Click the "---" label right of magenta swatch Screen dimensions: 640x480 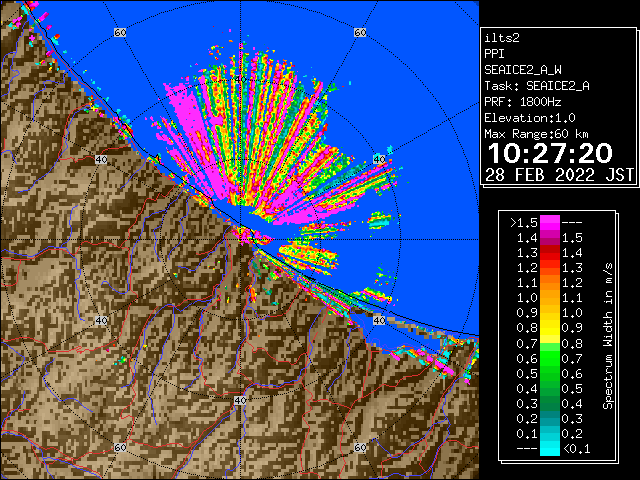(x=572, y=223)
